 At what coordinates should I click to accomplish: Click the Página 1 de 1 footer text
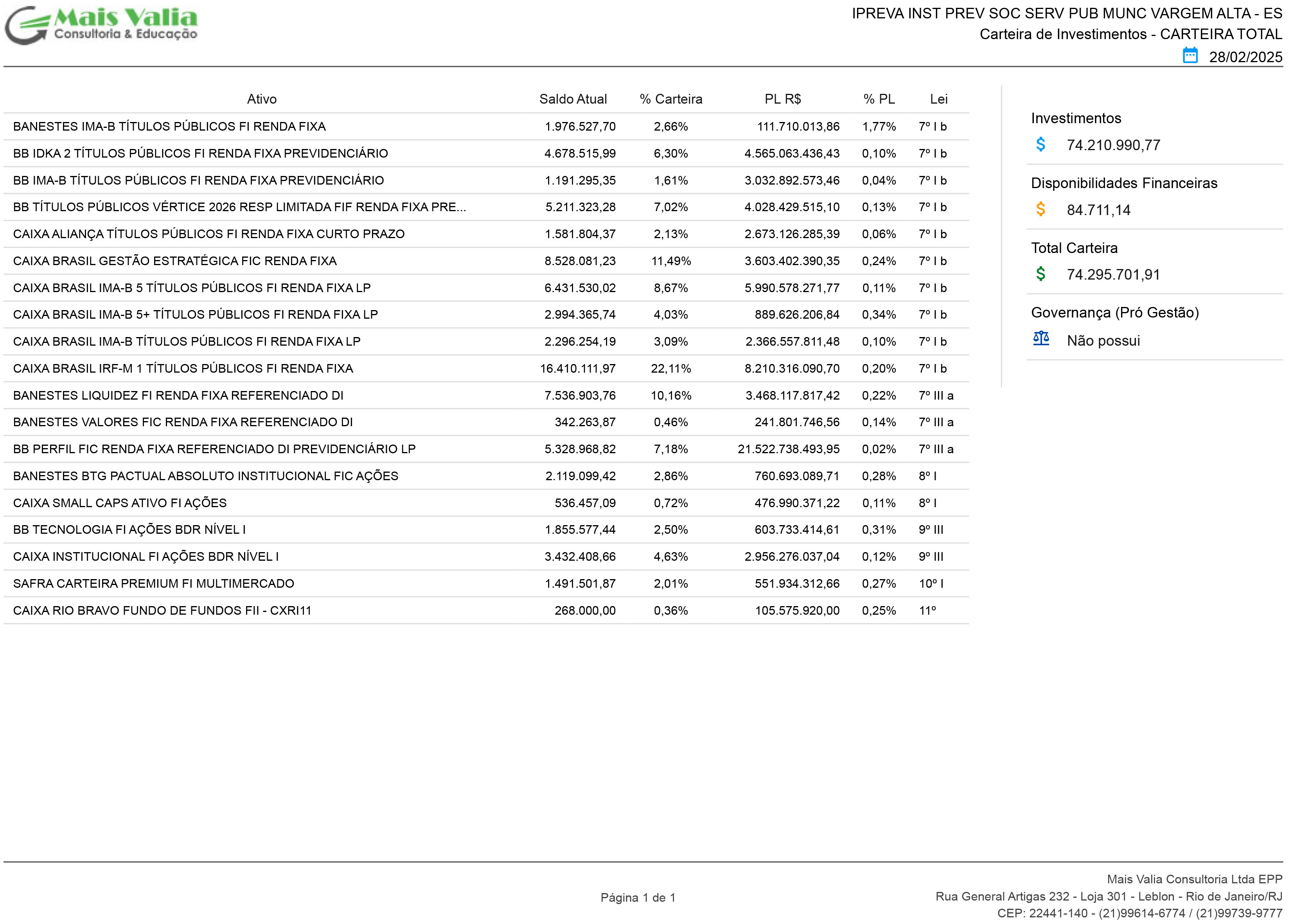click(x=638, y=898)
